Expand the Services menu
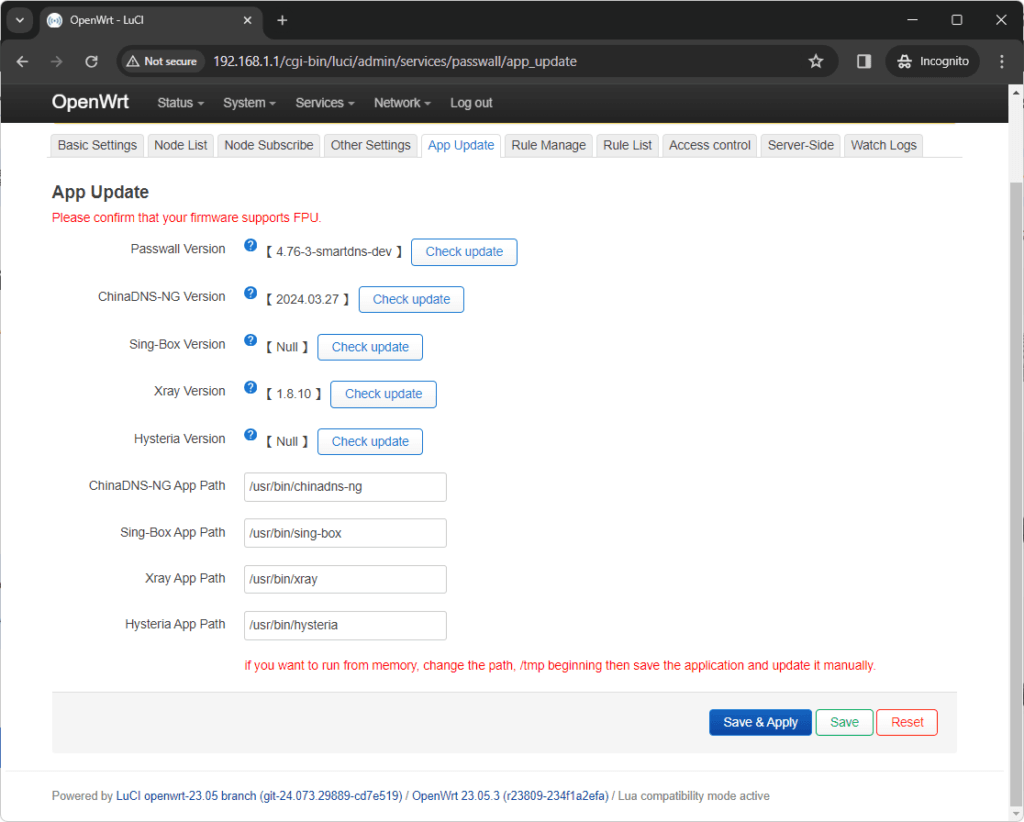 [x=325, y=103]
